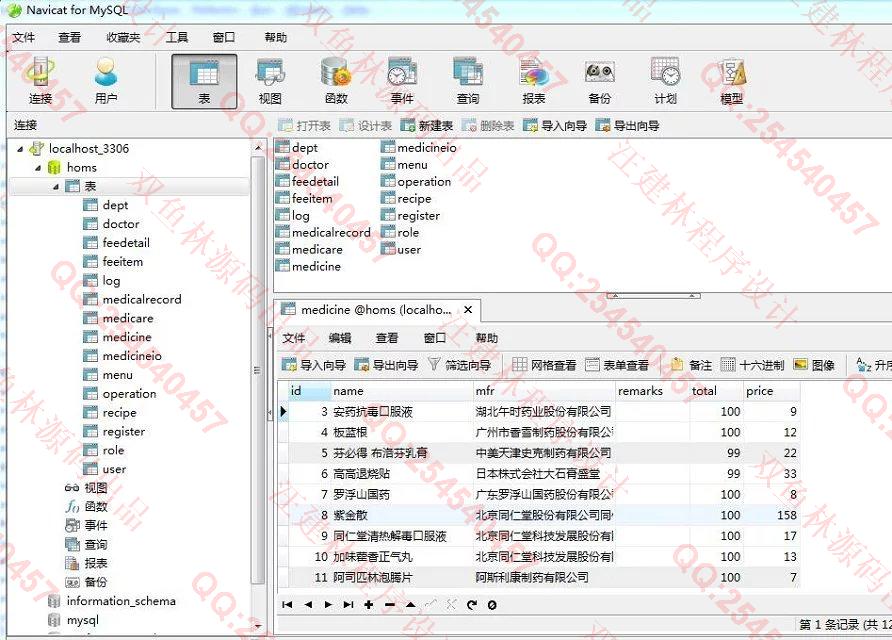Open 编辑 menu in medicine table window
The width and height of the screenshot is (892, 640).
click(340, 338)
